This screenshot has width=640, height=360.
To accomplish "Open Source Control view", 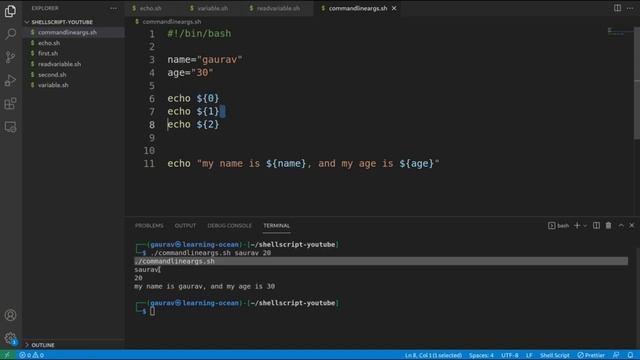I will (x=11, y=57).
